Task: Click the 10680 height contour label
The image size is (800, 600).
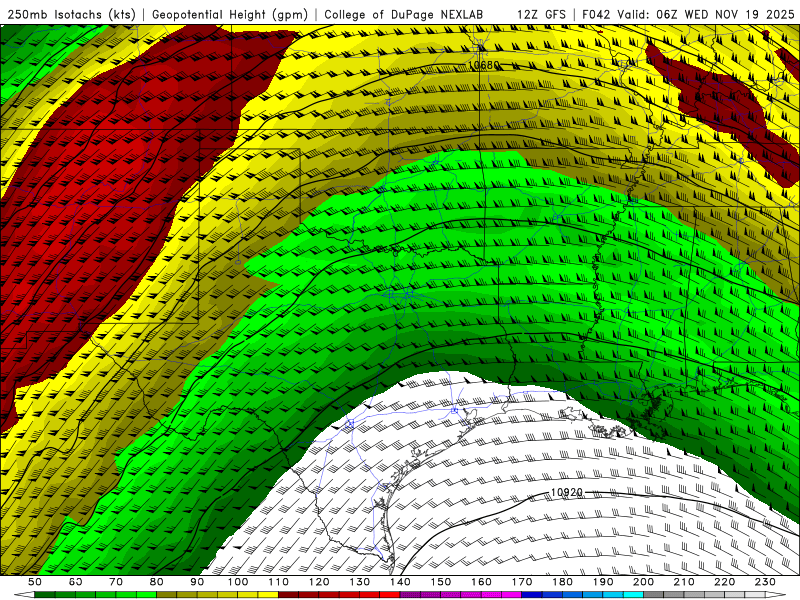Action: pyautogui.click(x=484, y=65)
